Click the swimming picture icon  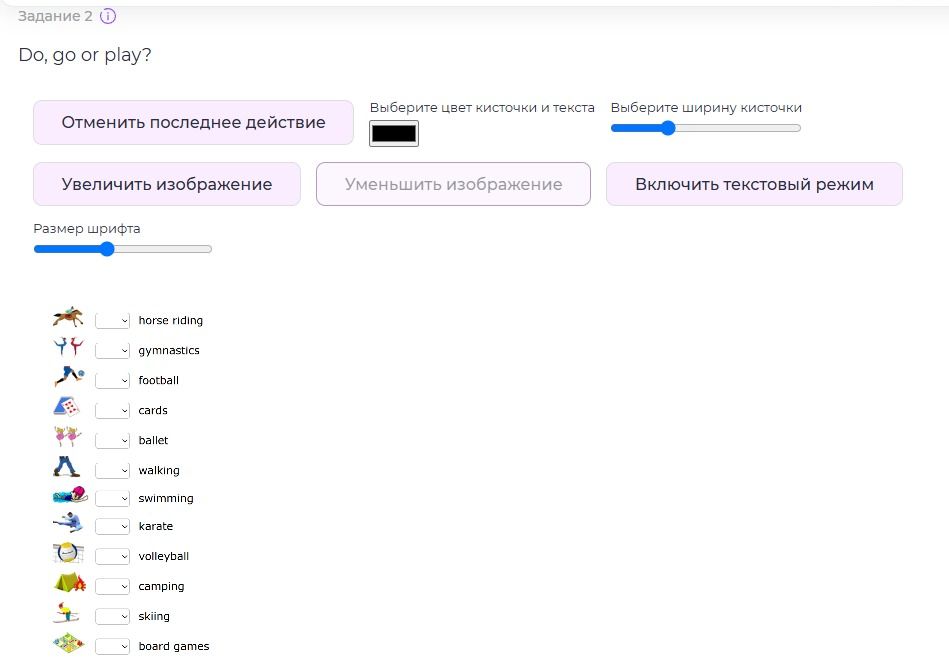70,495
